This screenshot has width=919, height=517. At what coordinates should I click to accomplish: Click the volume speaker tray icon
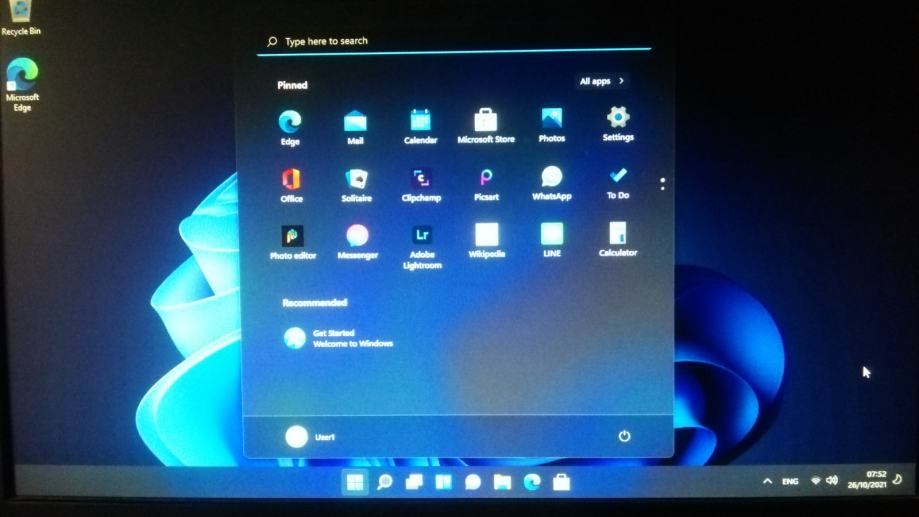pos(832,481)
